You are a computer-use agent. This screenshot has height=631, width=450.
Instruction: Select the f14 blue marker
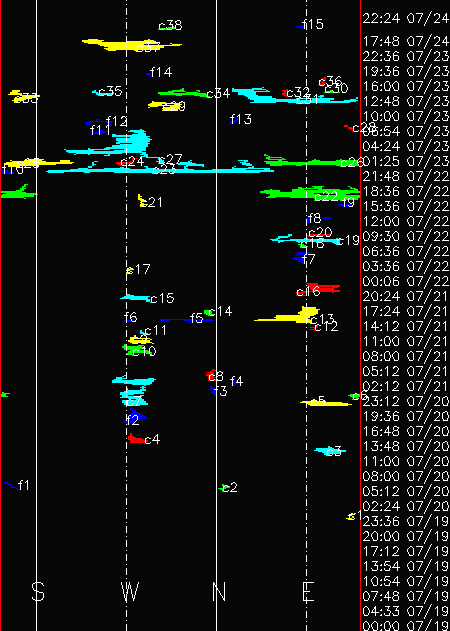point(150,74)
